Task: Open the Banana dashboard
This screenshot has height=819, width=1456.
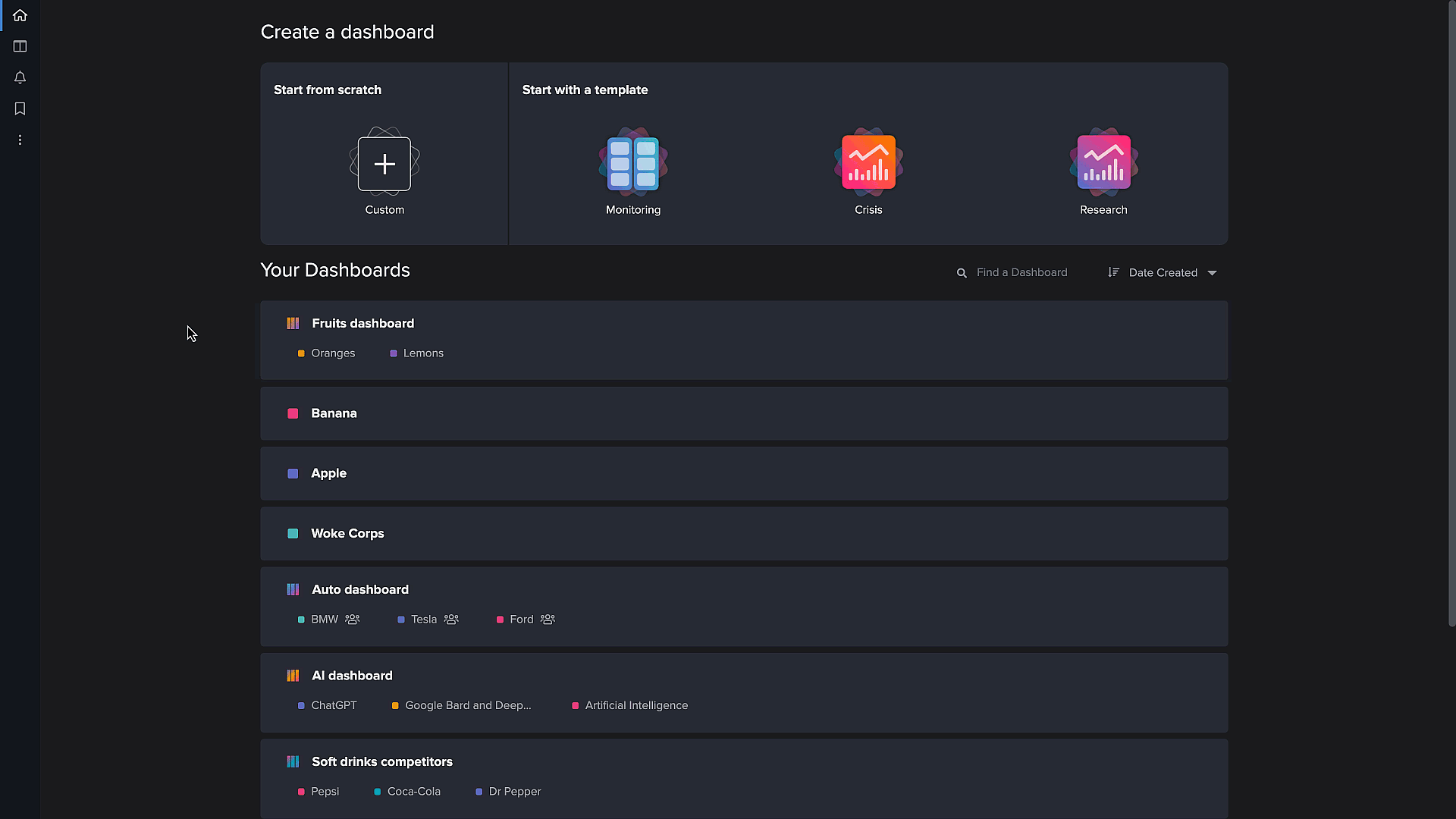Action: [744, 413]
